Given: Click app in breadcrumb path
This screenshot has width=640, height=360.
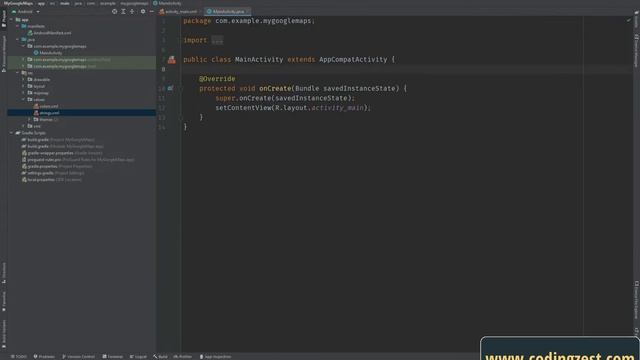Looking at the screenshot, I should pos(41,3).
